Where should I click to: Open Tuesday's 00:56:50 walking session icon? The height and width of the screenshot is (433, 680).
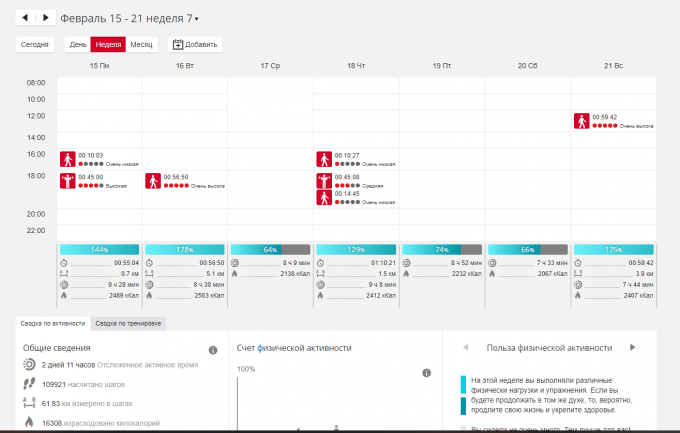point(153,181)
